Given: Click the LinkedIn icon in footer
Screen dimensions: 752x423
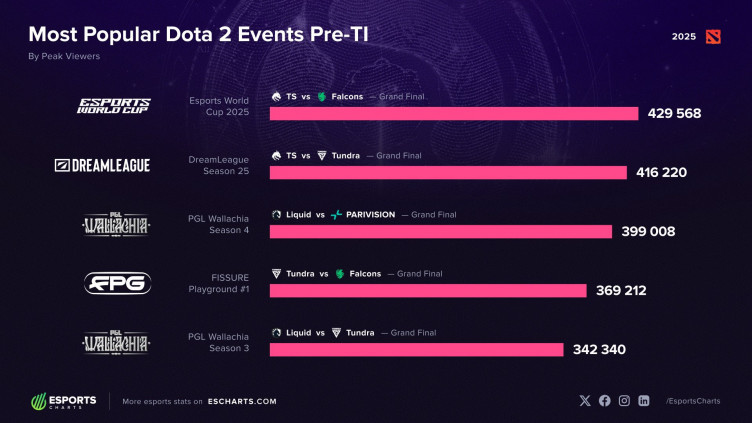Looking at the screenshot, I should click(x=644, y=400).
